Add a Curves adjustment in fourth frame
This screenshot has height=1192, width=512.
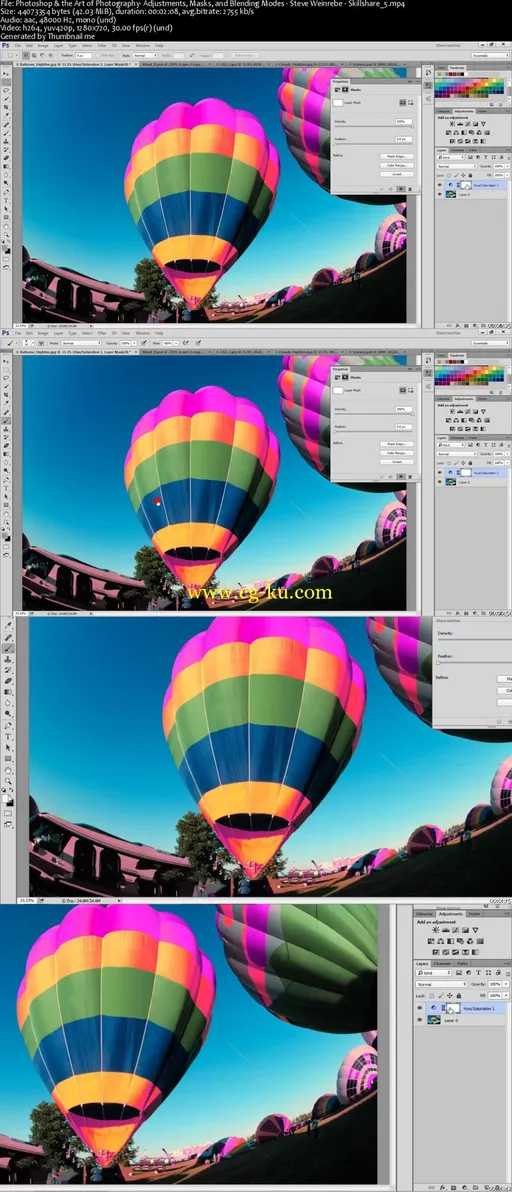pyautogui.click(x=456, y=930)
